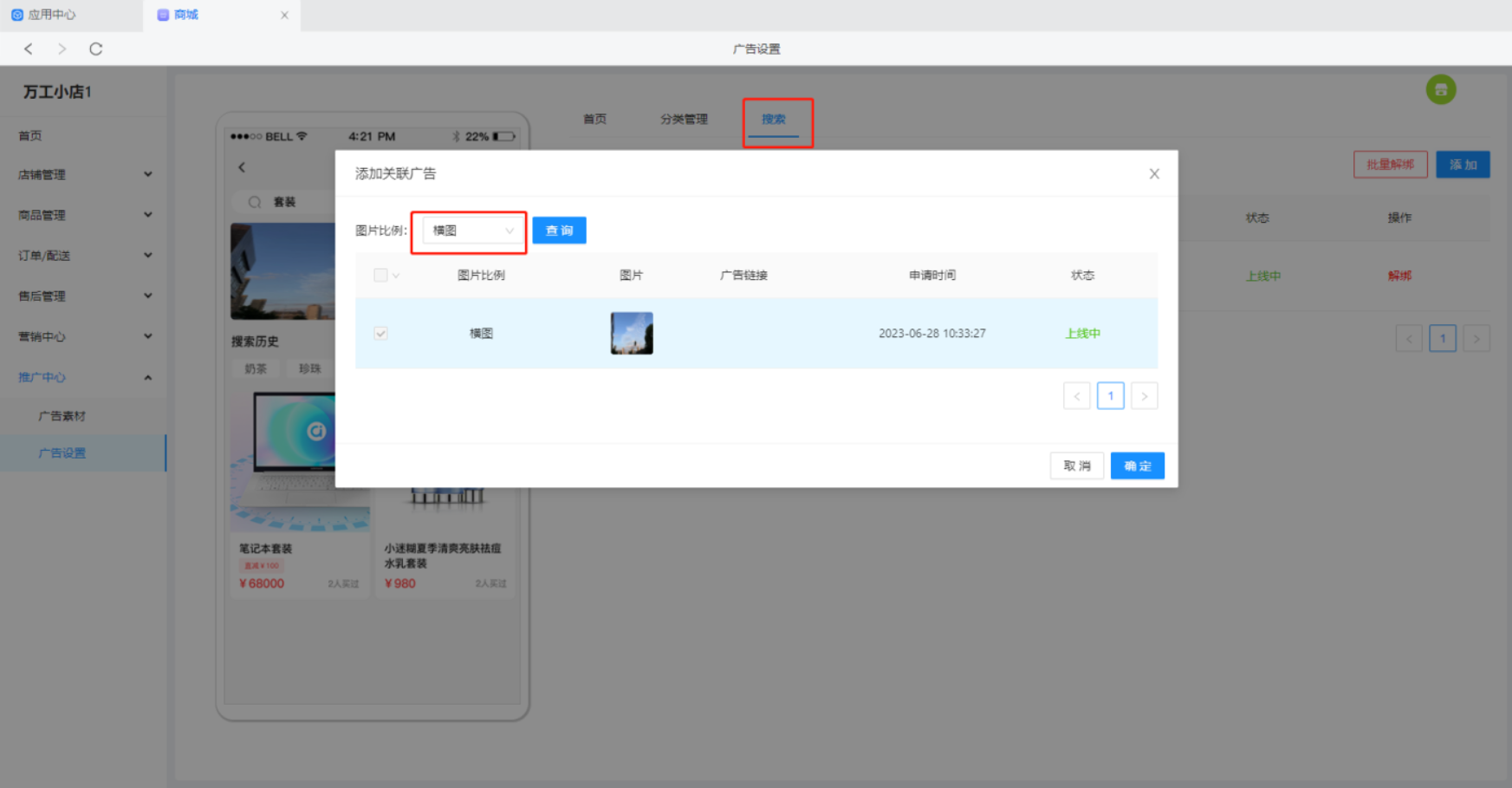The image size is (1512, 788).
Task: Open 广告素材 in the sidebar
Action: (x=62, y=416)
